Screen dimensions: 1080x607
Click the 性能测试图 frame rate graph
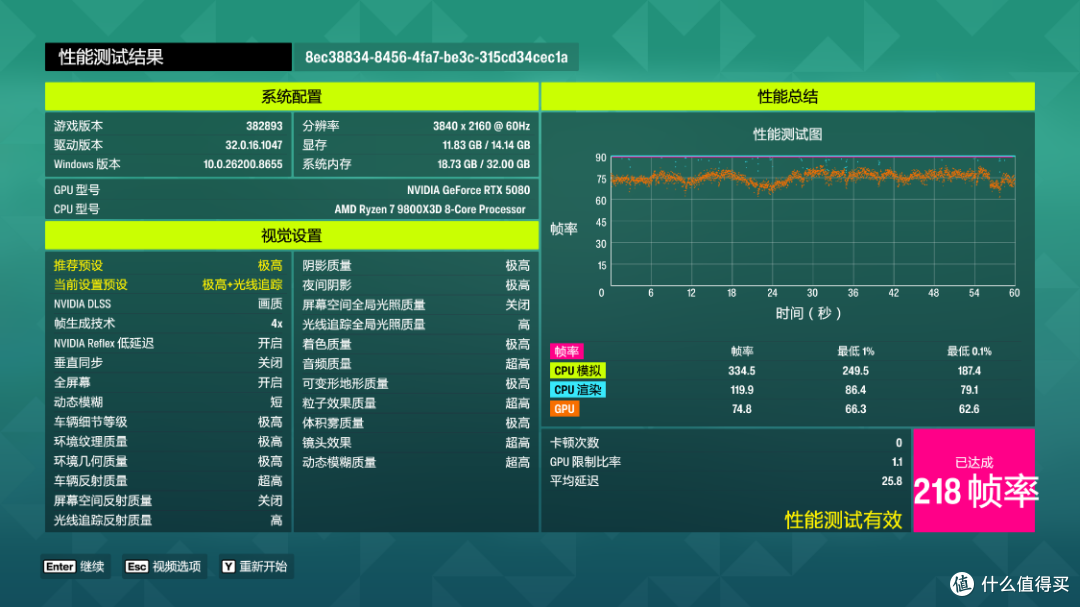(x=813, y=221)
